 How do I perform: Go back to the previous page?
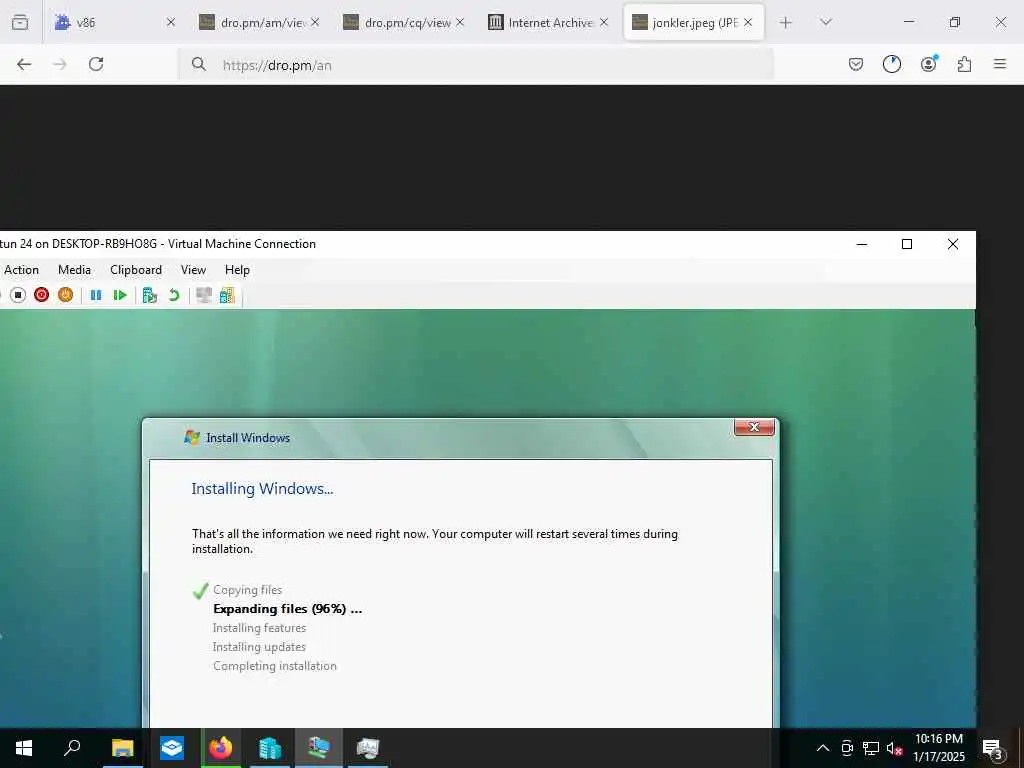tap(24, 64)
